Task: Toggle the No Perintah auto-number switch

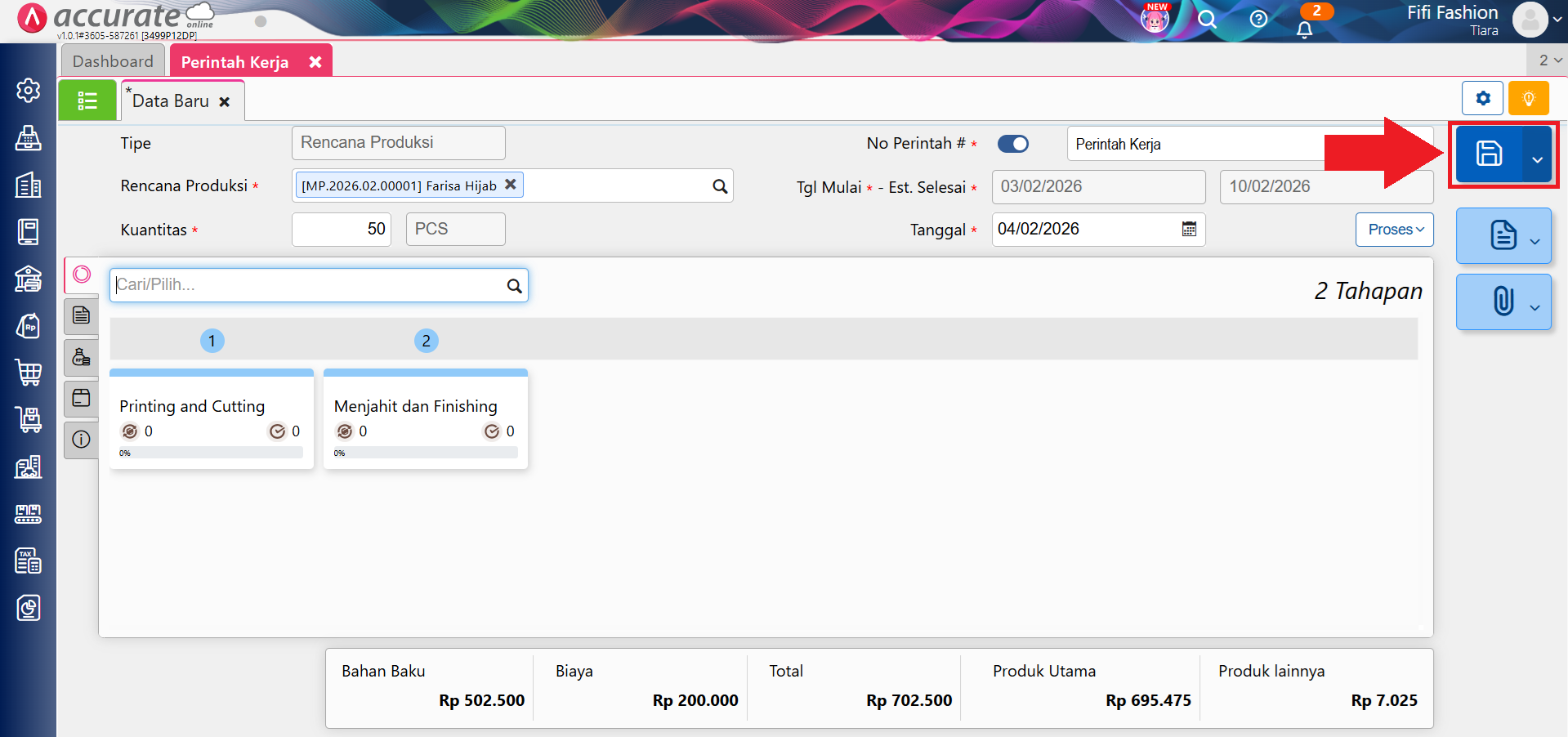Action: 1013,144
